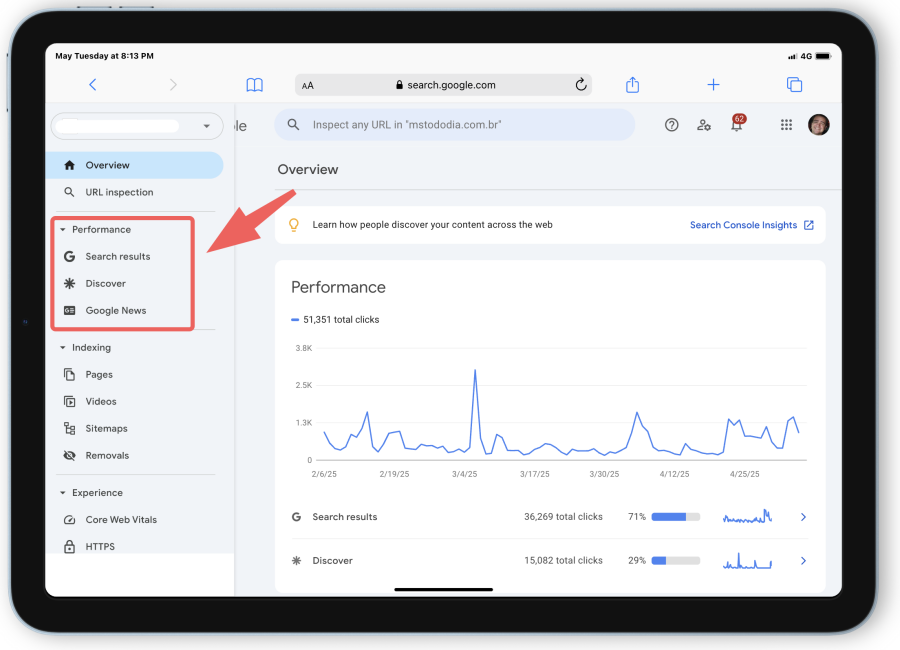Image resolution: width=900 pixels, height=650 pixels.
Task: Click the Overview page heading
Action: coord(308,170)
